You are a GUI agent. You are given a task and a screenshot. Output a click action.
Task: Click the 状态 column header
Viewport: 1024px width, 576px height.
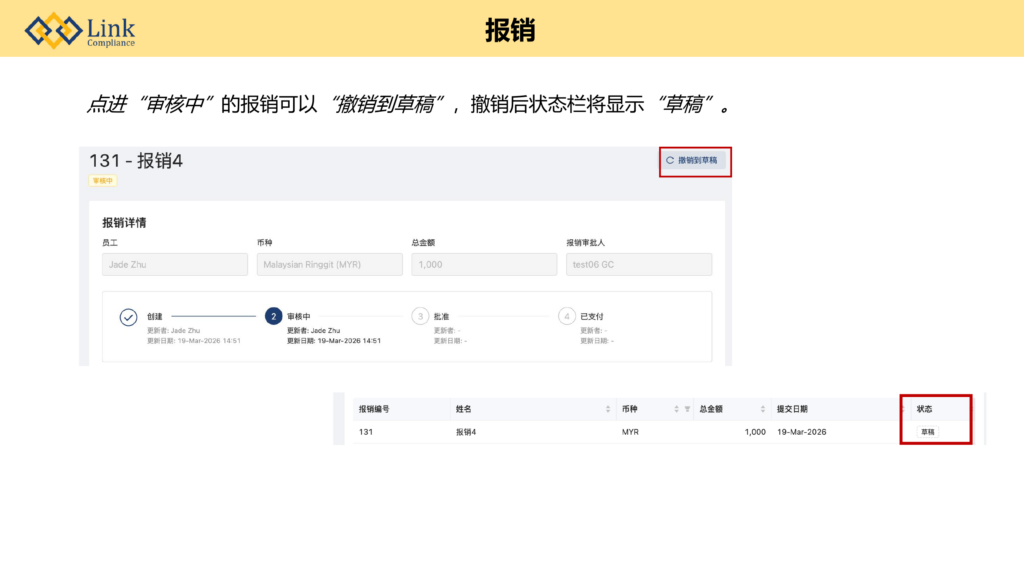[925, 409]
